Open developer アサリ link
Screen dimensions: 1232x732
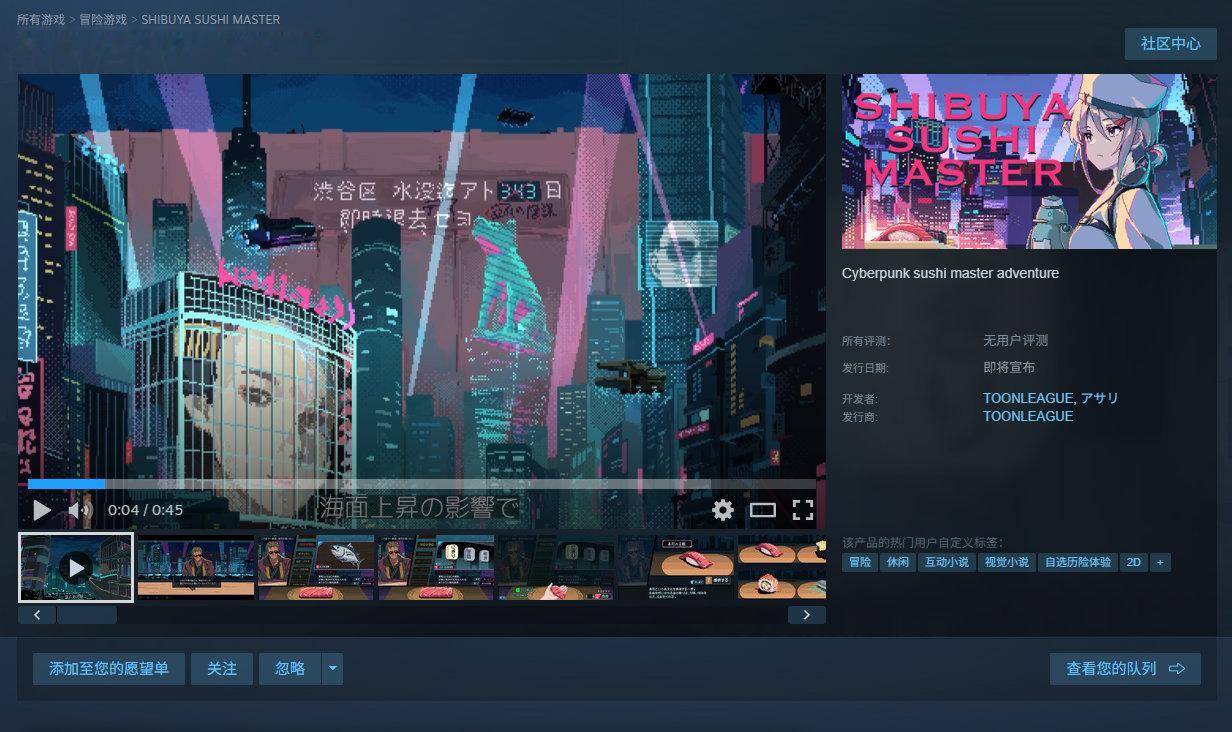(1100, 398)
